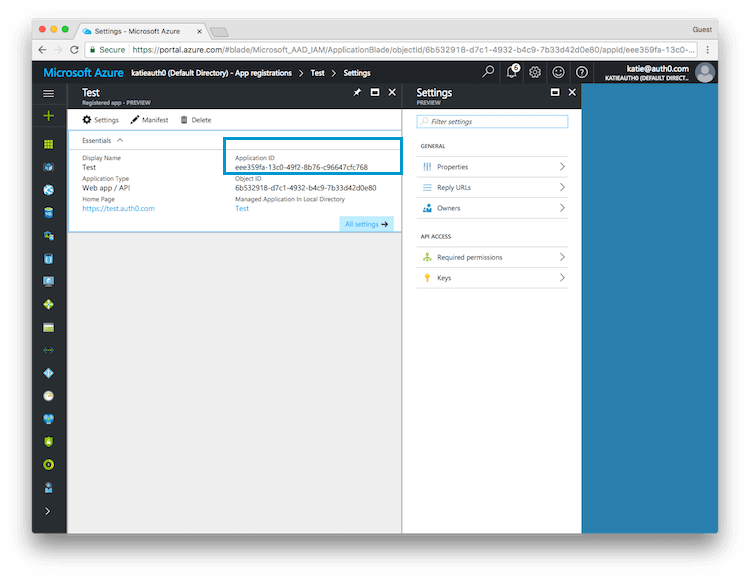The width and height of the screenshot is (750, 579).
Task: Open Required permissions in Settings
Action: (492, 257)
